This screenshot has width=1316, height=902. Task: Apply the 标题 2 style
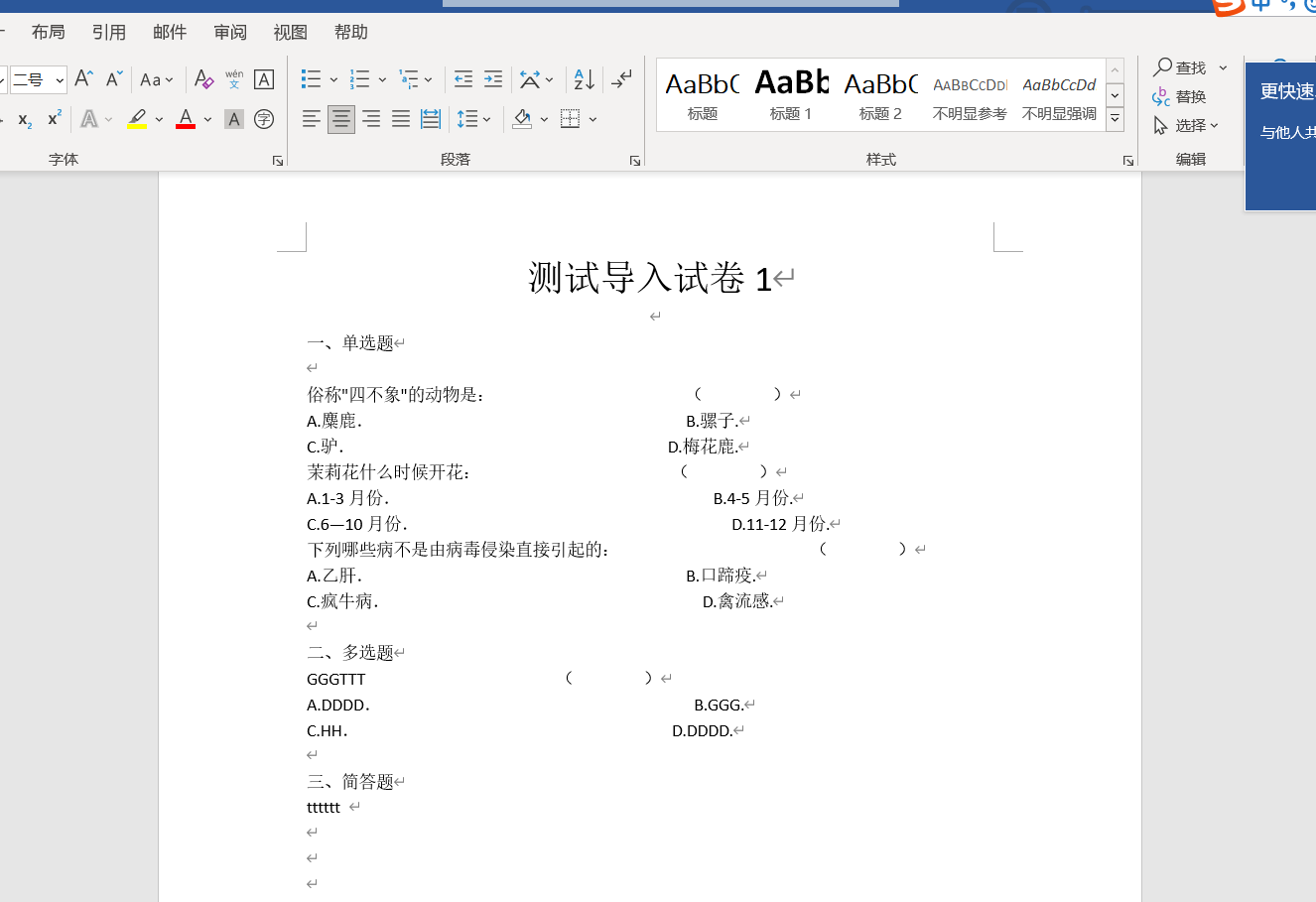click(x=880, y=95)
